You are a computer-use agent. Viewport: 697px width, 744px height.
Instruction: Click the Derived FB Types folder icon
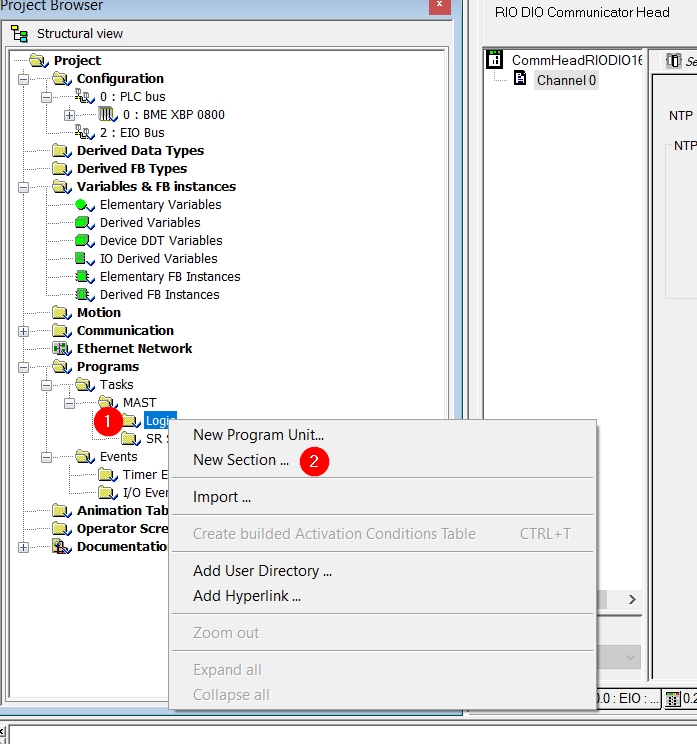62,169
